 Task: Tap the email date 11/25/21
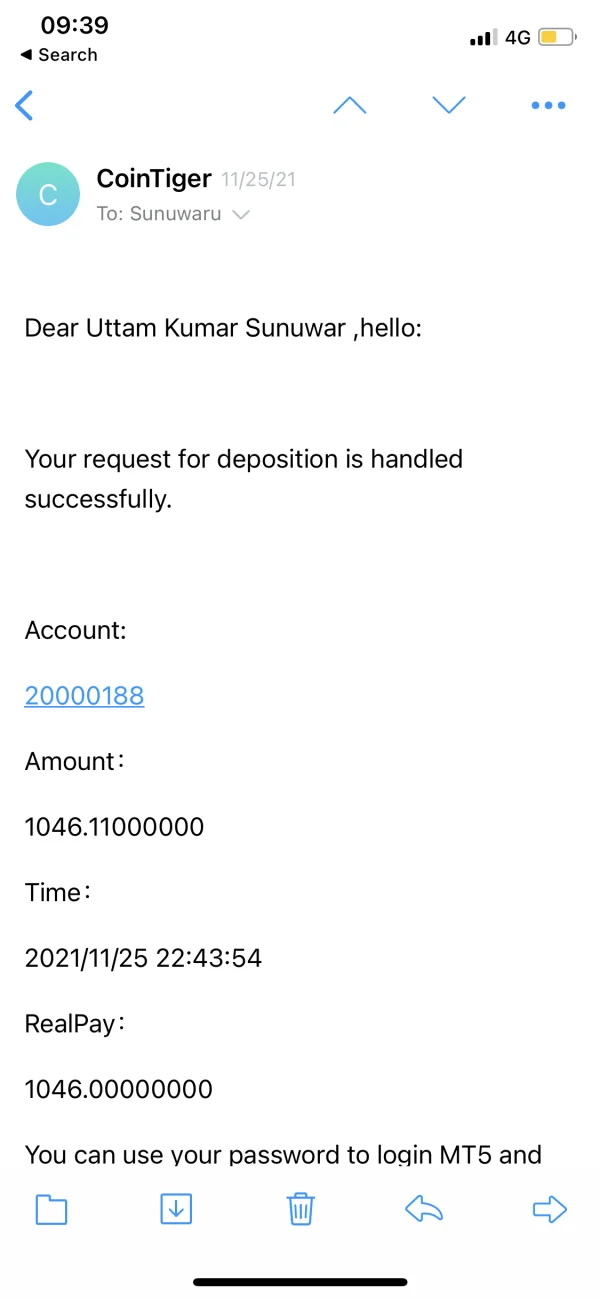[259, 181]
